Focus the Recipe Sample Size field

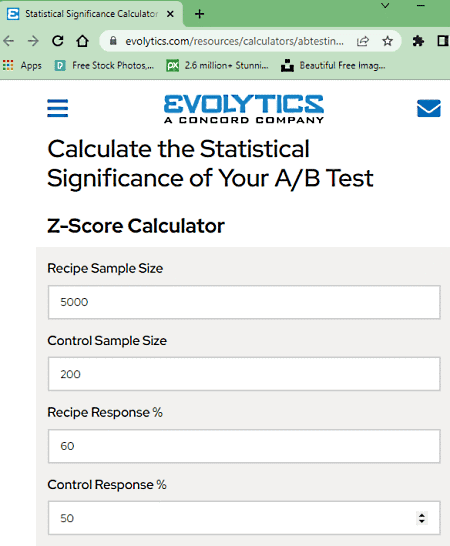(x=244, y=302)
